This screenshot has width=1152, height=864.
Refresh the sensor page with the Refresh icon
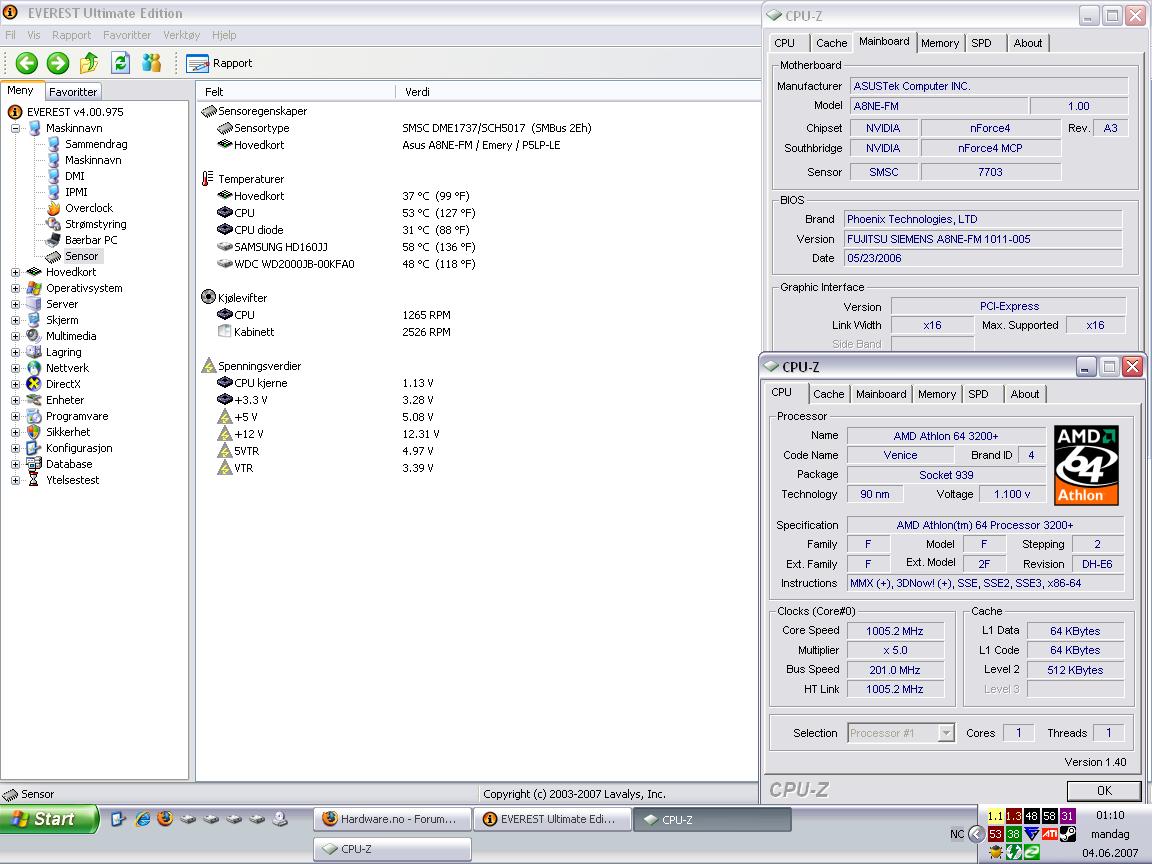pos(120,63)
